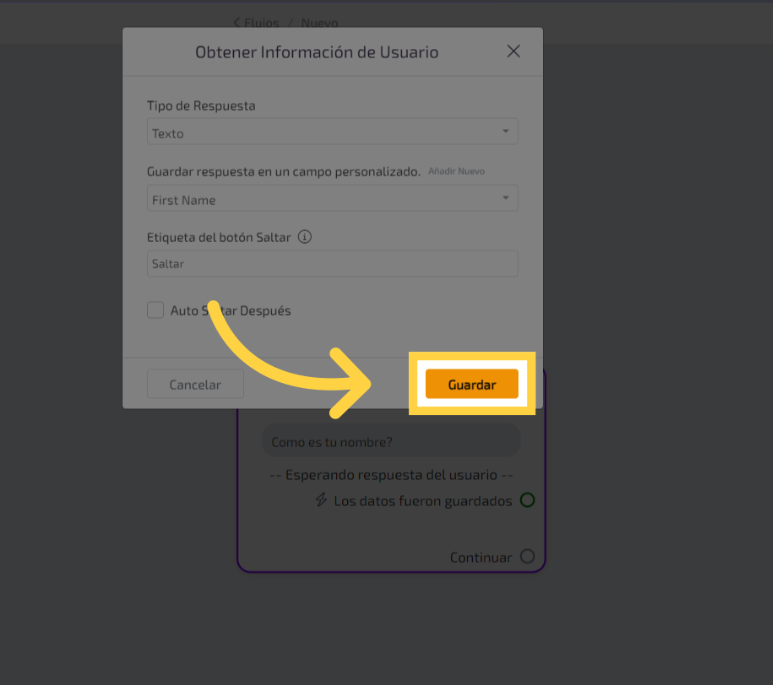Select the green connector circle next to datos guardados
This screenshot has width=773, height=685.
[527, 500]
